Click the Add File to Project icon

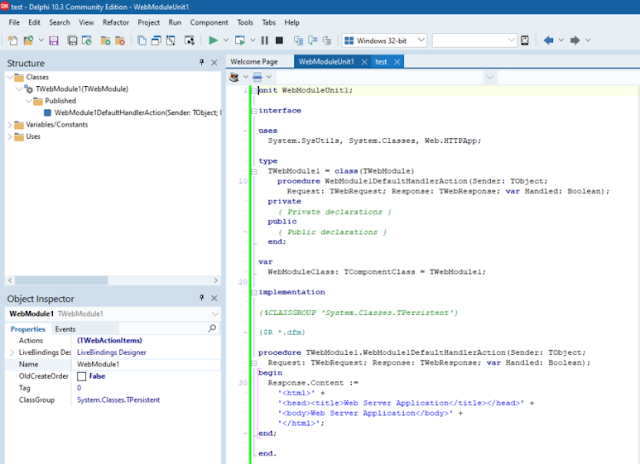(105, 40)
